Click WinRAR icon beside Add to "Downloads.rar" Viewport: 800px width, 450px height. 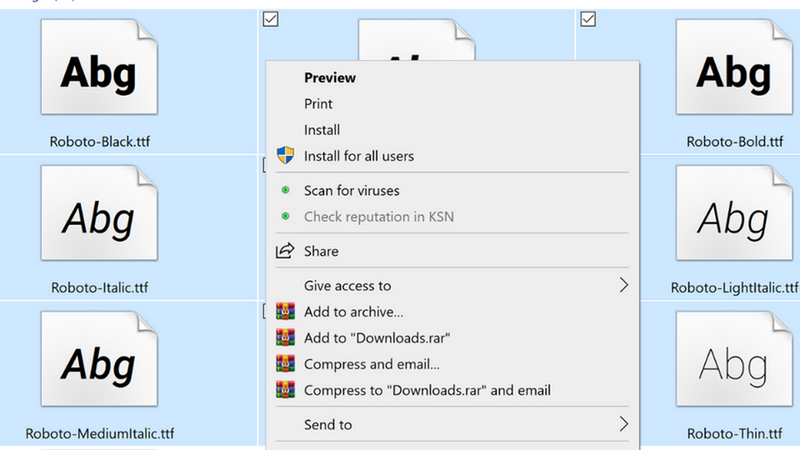click(x=285, y=337)
